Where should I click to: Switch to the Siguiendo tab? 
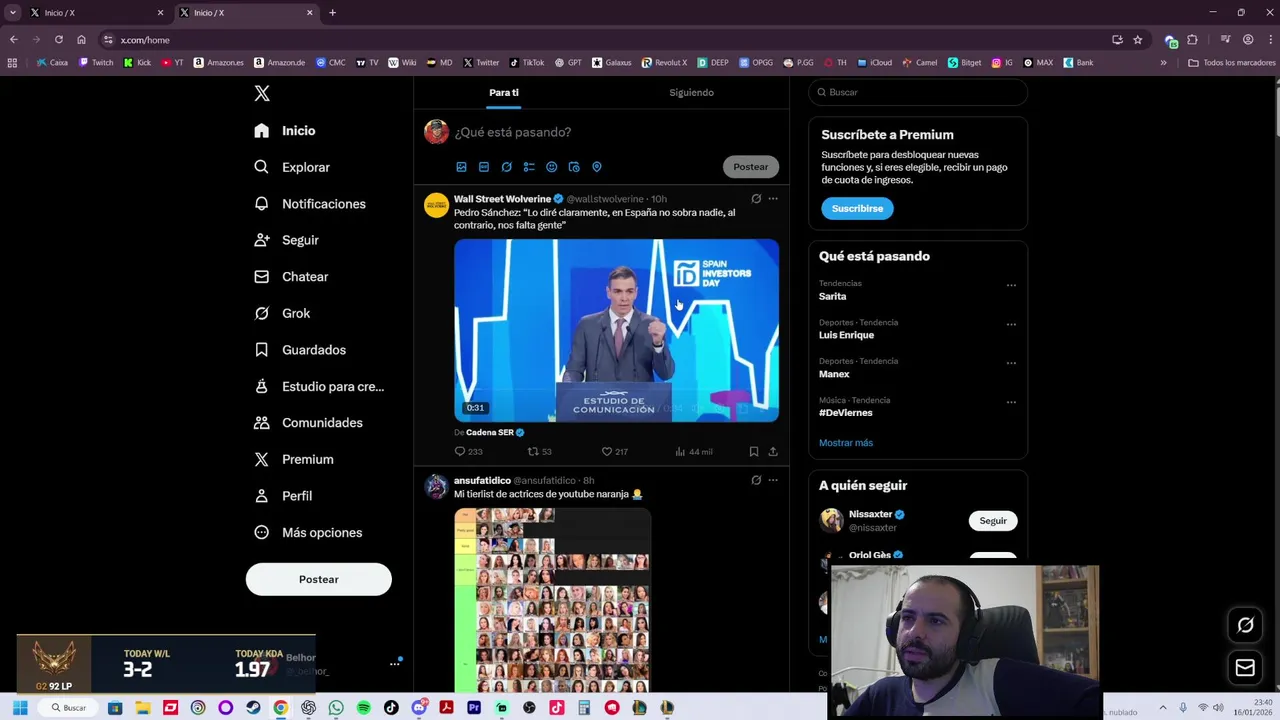[692, 92]
